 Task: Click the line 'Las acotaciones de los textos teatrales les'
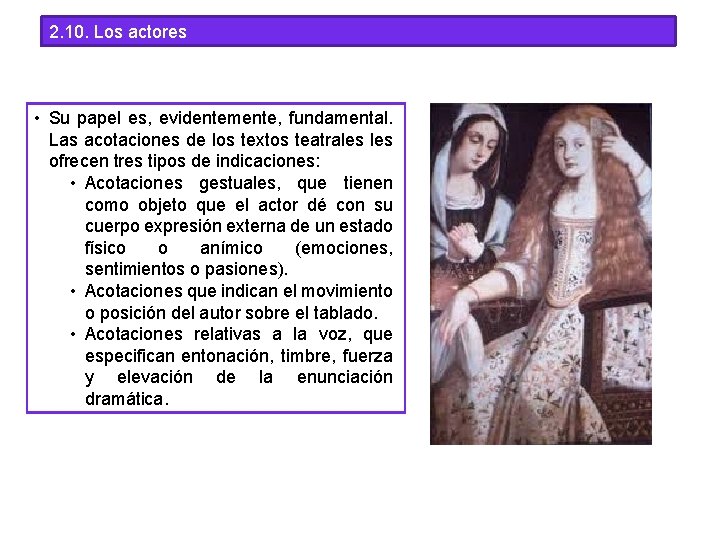tap(221, 140)
